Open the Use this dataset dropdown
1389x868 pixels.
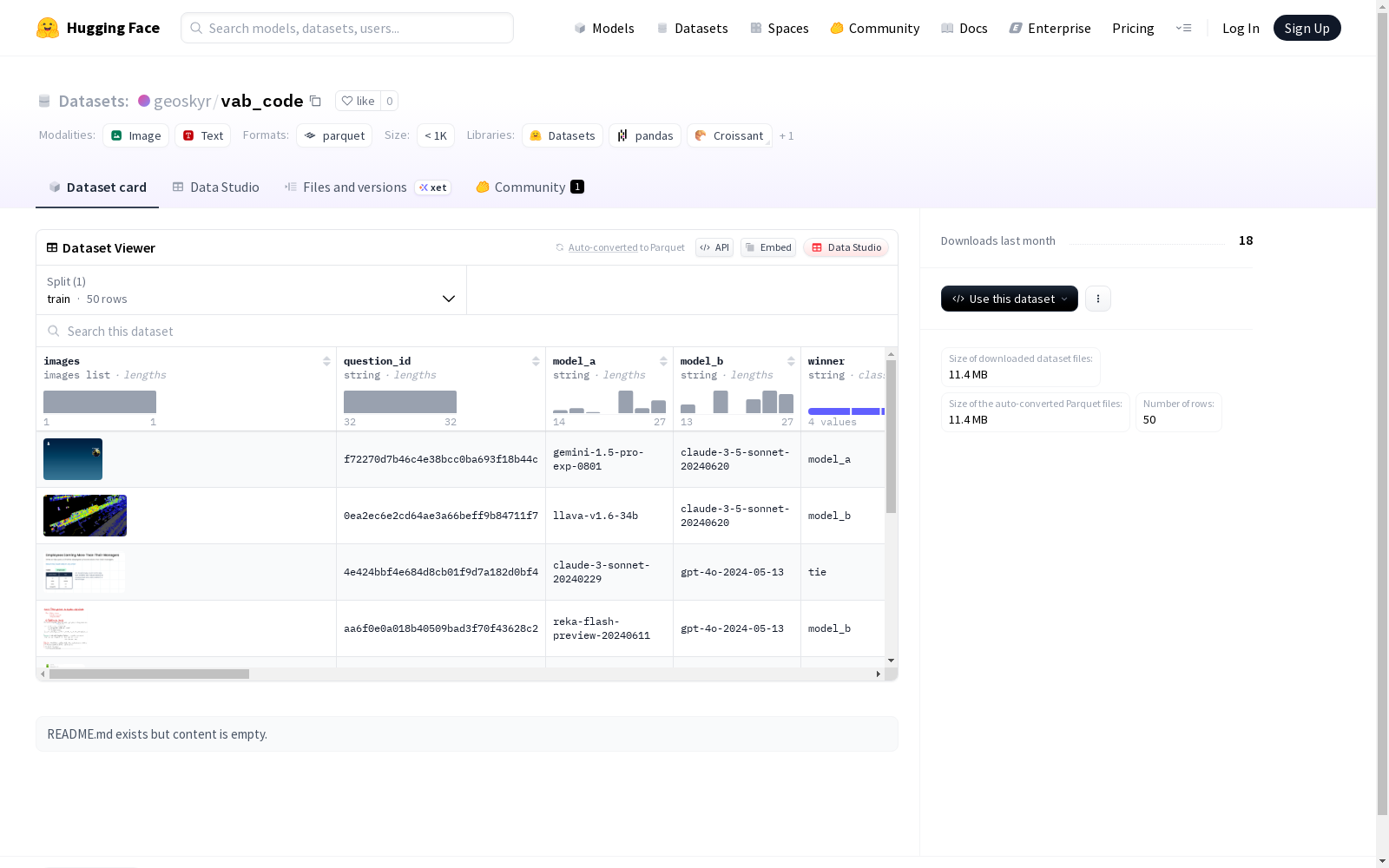click(x=1010, y=299)
